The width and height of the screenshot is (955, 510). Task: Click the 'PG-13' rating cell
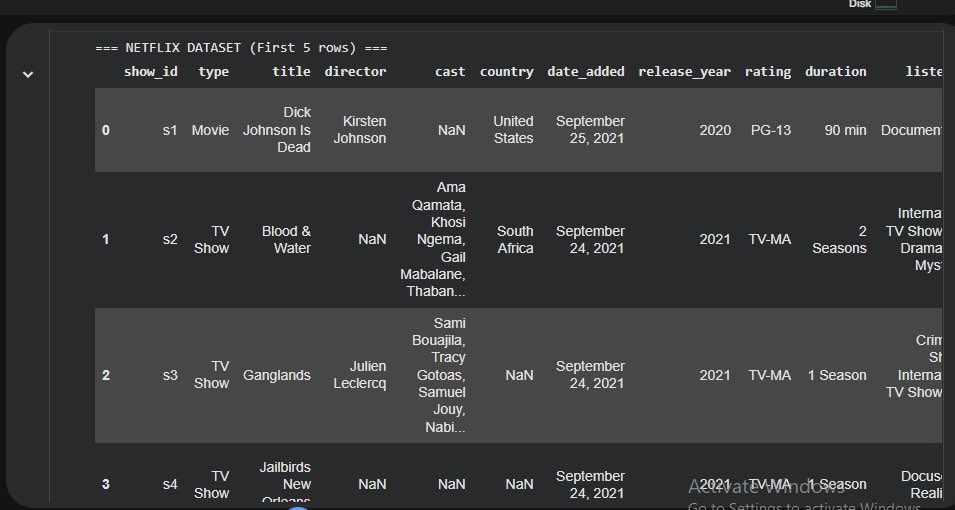770,130
